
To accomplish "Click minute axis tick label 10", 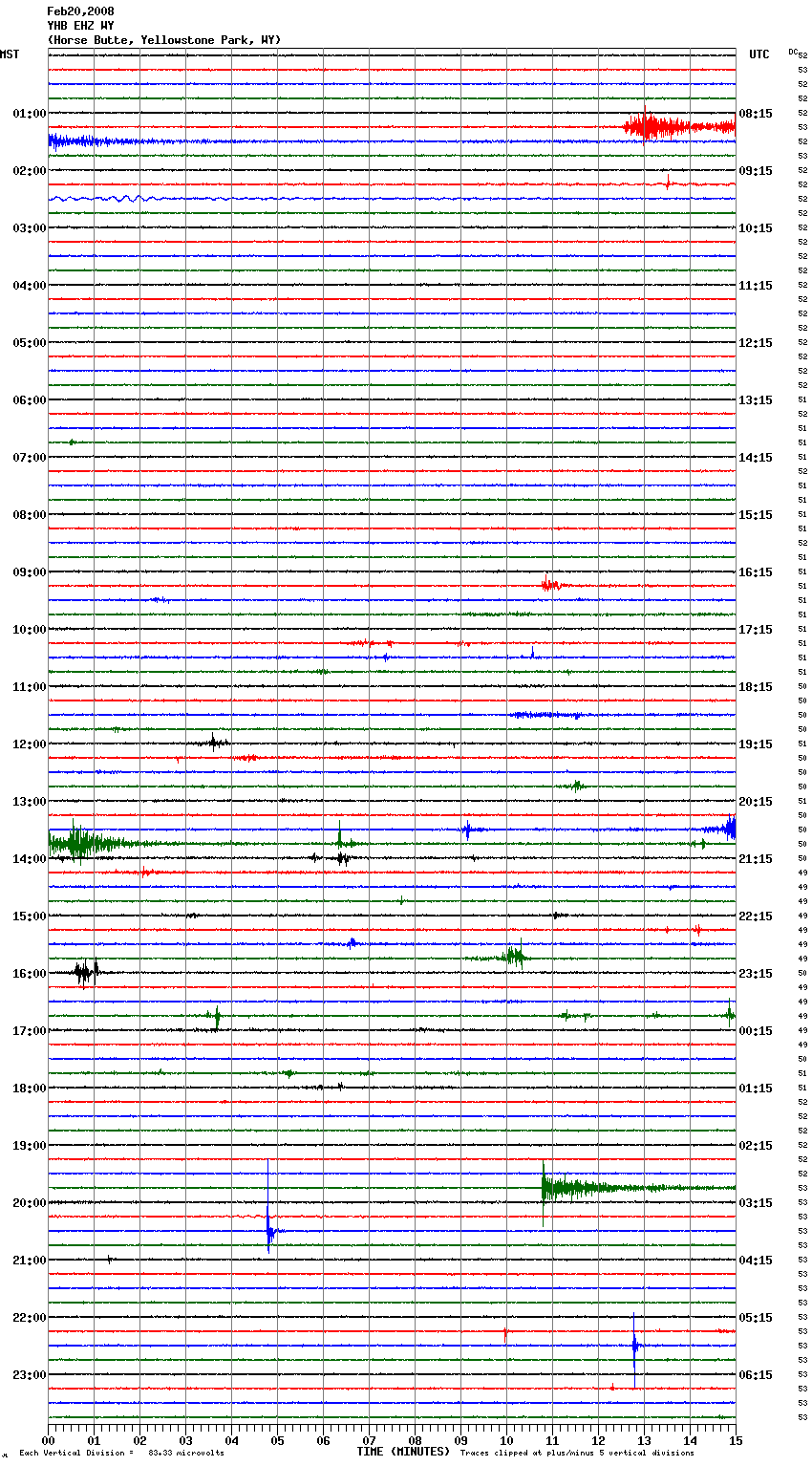I will tap(506, 1440).
